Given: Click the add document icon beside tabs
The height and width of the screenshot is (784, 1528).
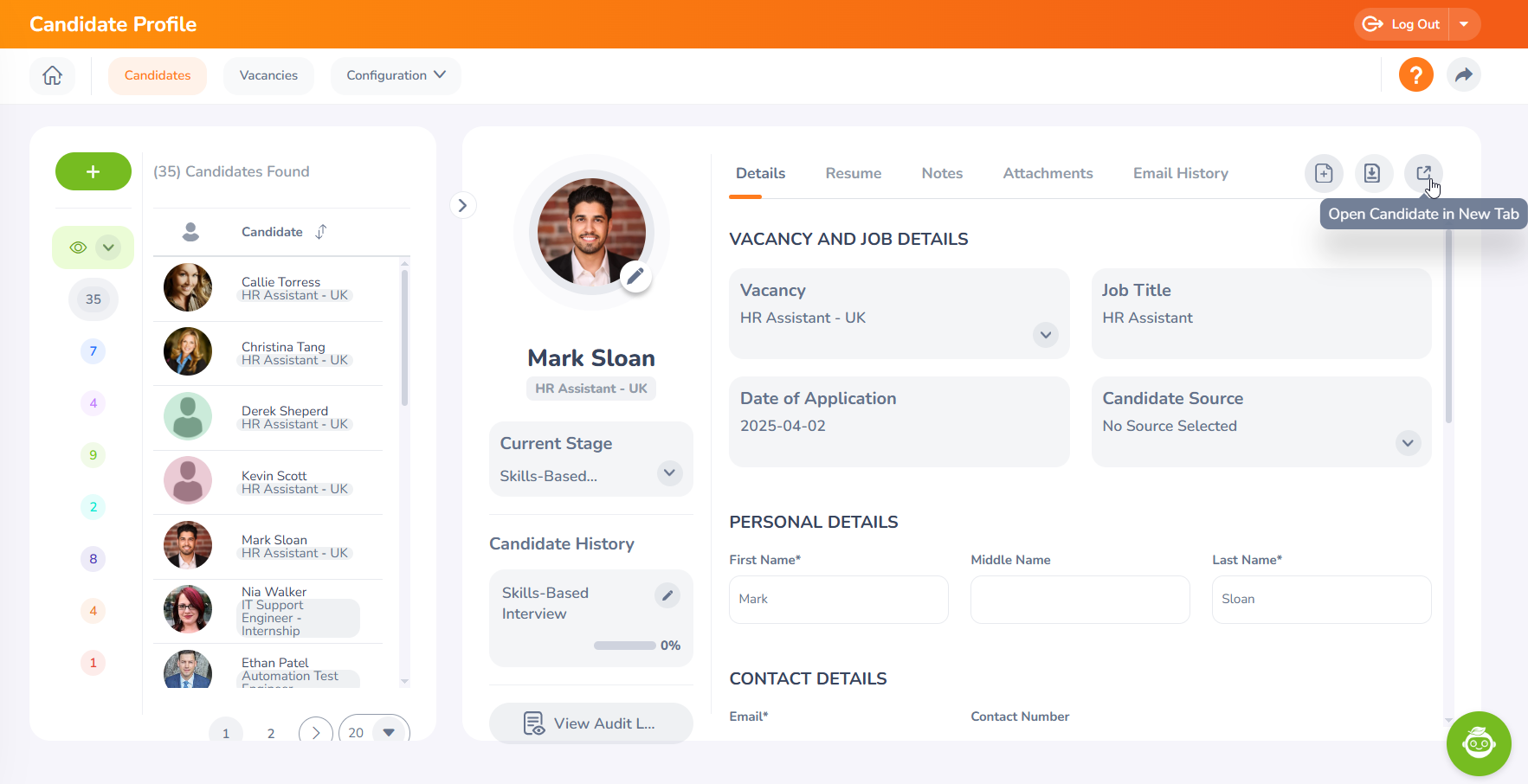Looking at the screenshot, I should pyautogui.click(x=1324, y=173).
